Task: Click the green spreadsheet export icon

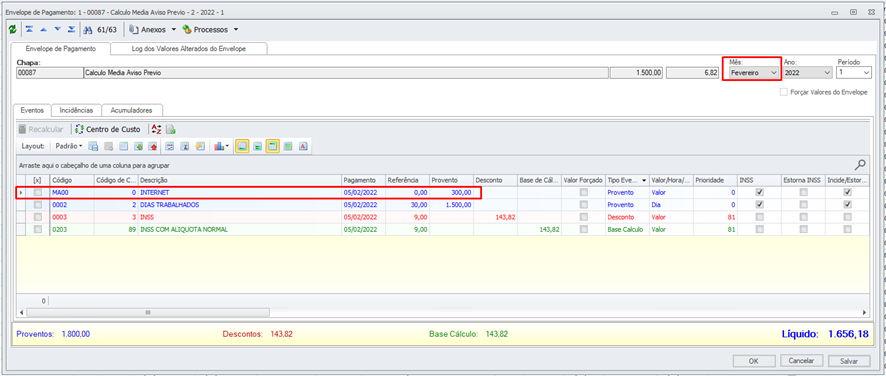Action: pos(288,146)
